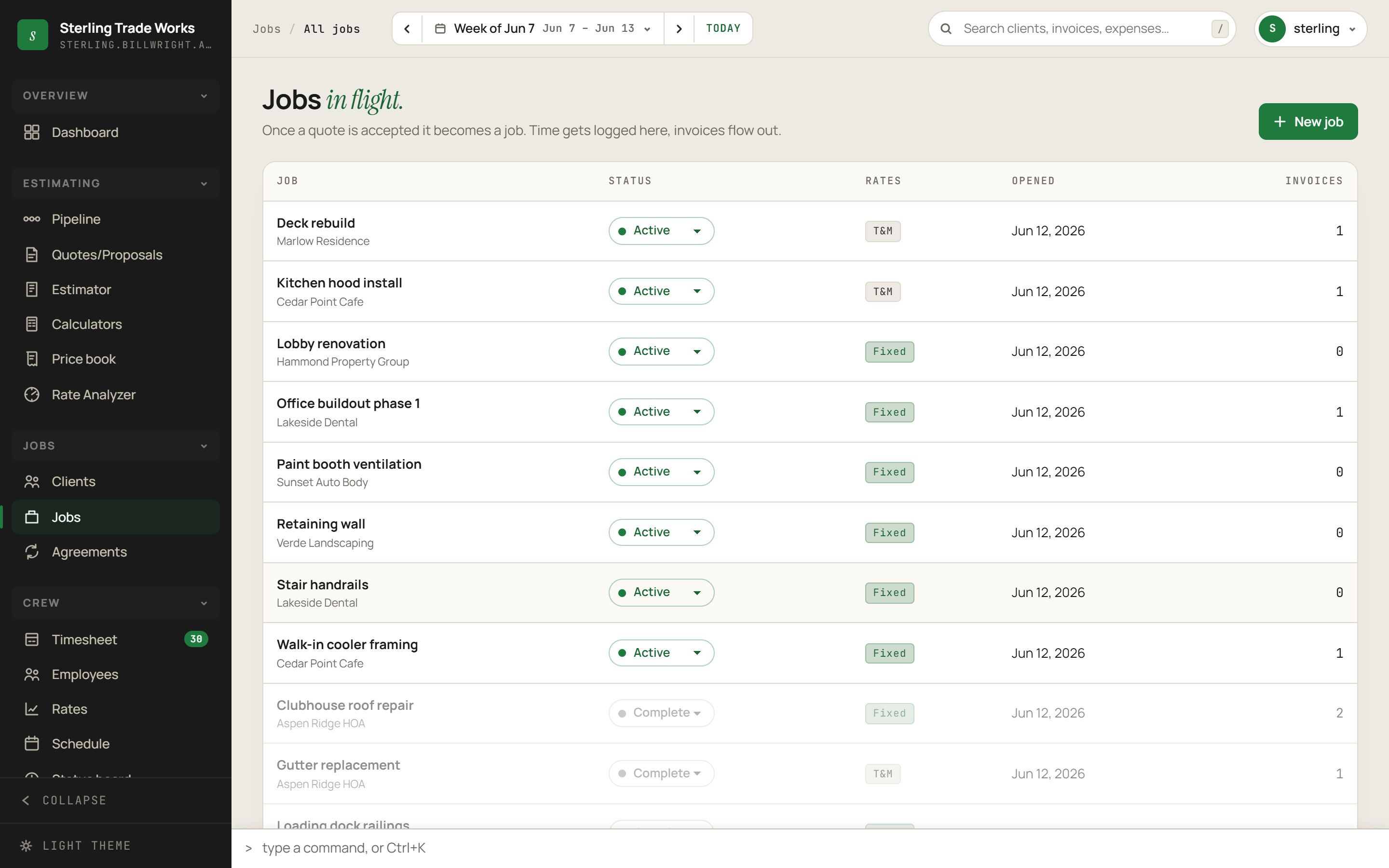Click the Fixed rate tag for Lobby renovation
Image resolution: width=1389 pixels, height=868 pixels.
(889, 352)
